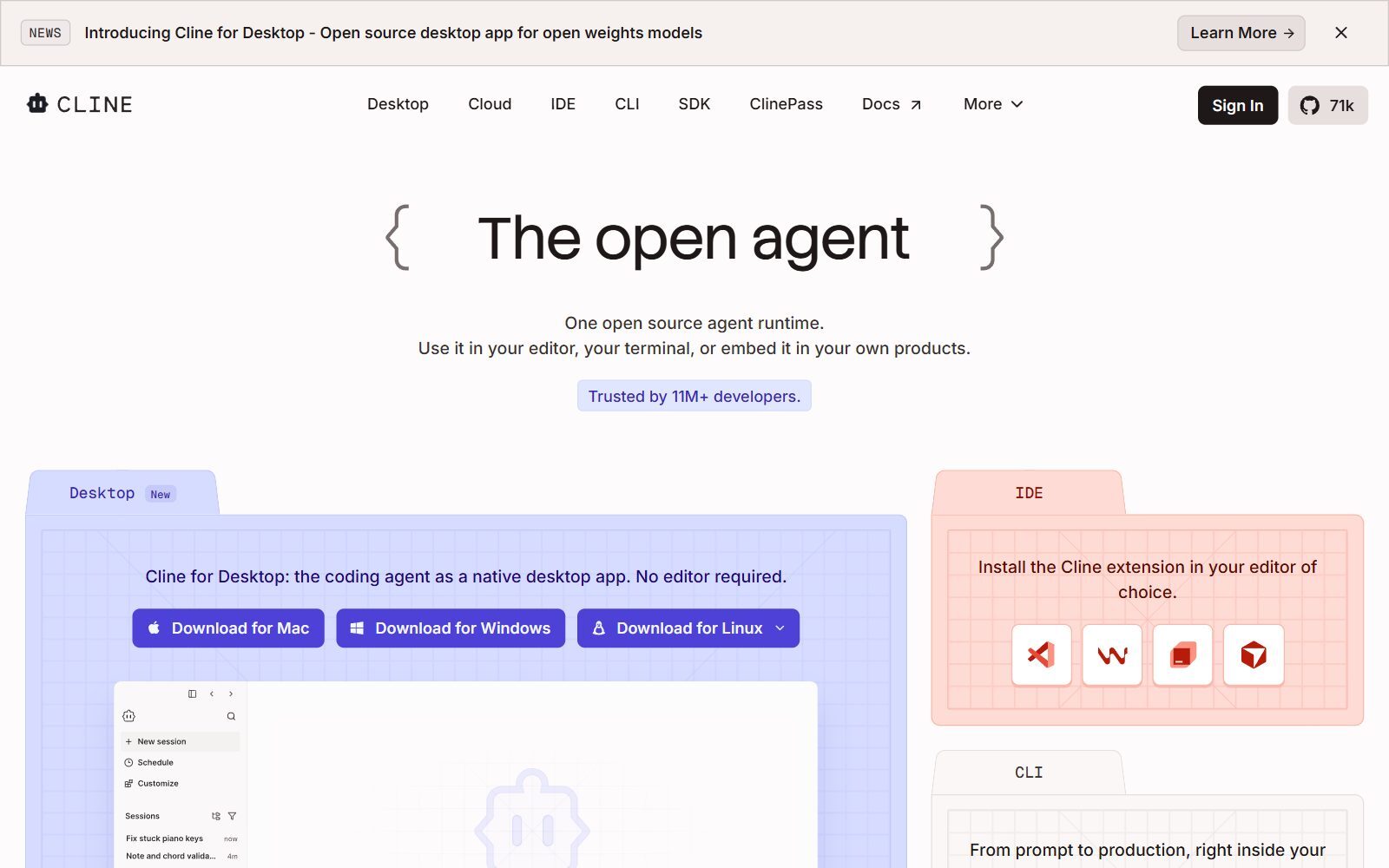This screenshot has width=1389, height=868.
Task: Install extension via the VS Code icon
Action: click(x=1041, y=654)
